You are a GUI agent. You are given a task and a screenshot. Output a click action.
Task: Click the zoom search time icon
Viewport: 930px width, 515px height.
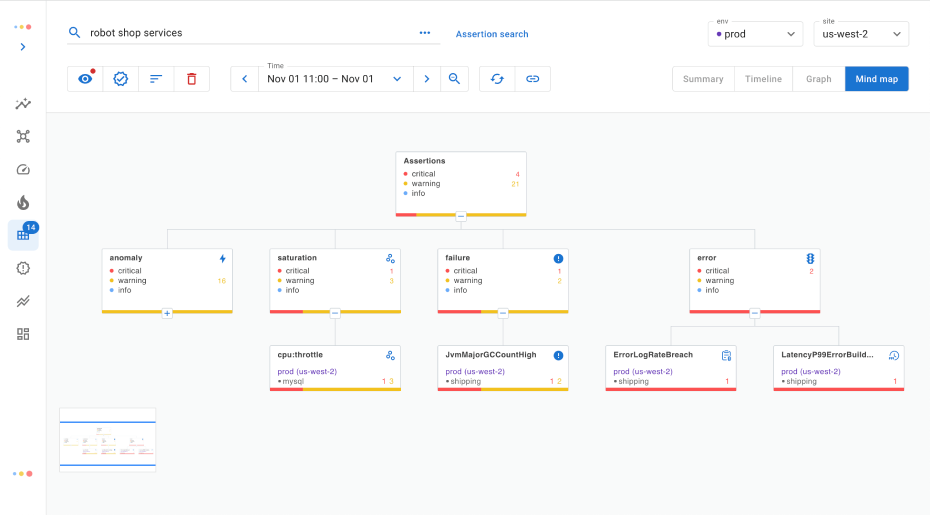click(454, 79)
